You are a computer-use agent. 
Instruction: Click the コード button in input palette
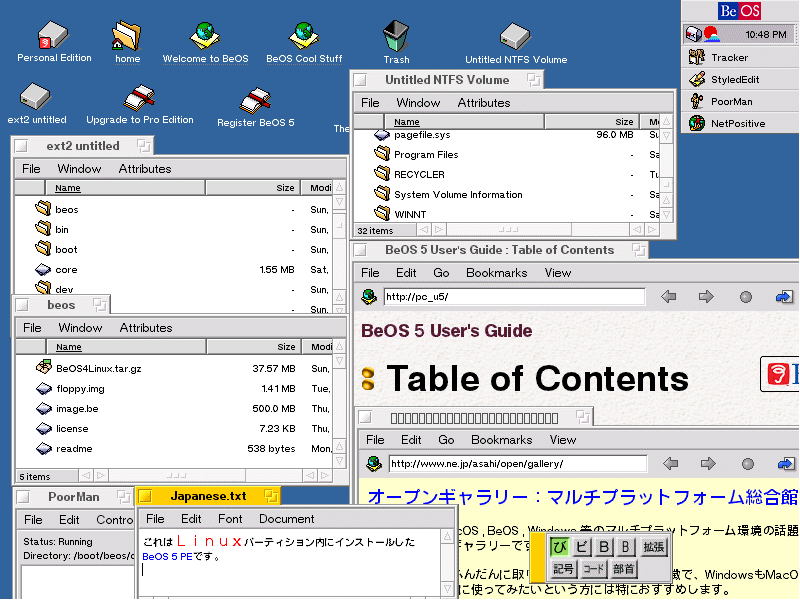point(593,568)
